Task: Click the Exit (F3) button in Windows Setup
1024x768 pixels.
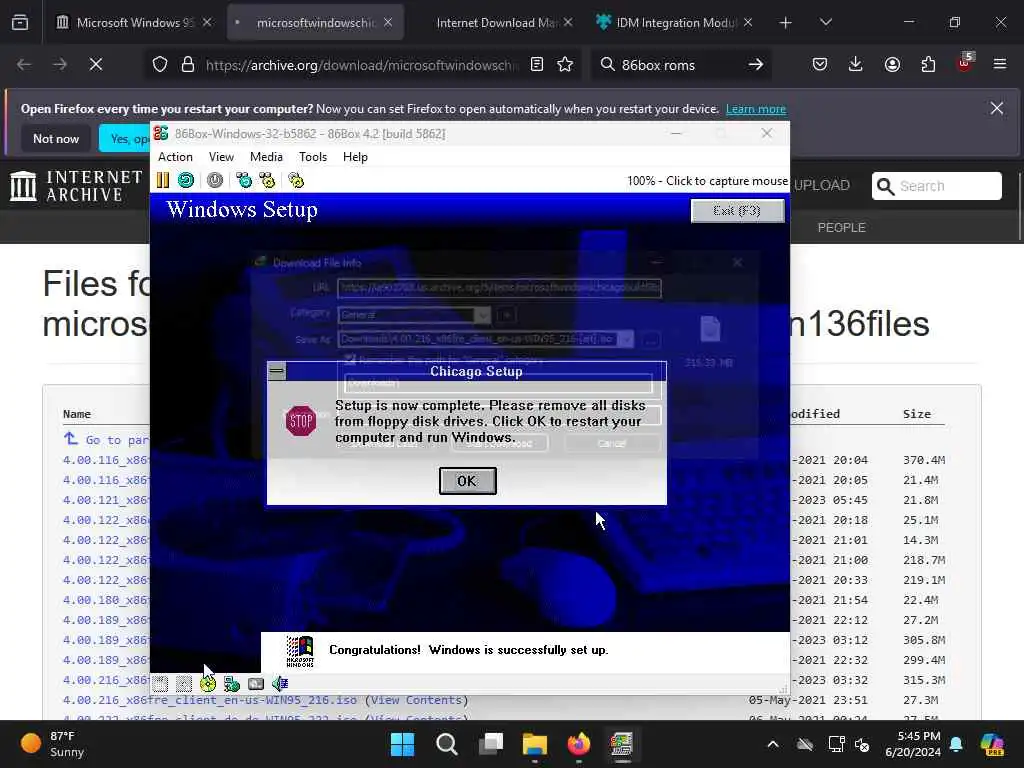Action: click(x=737, y=210)
